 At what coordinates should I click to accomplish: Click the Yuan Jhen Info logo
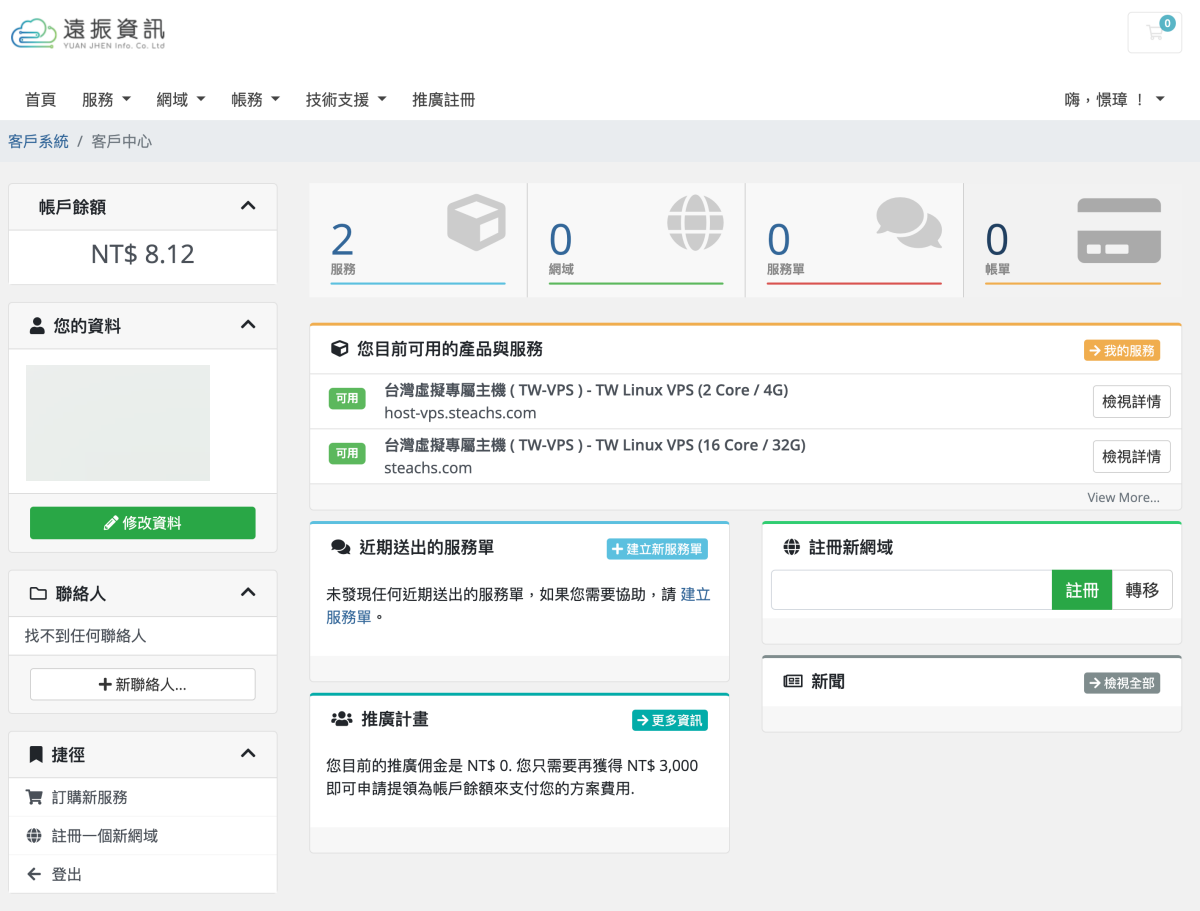pyautogui.click(x=88, y=32)
